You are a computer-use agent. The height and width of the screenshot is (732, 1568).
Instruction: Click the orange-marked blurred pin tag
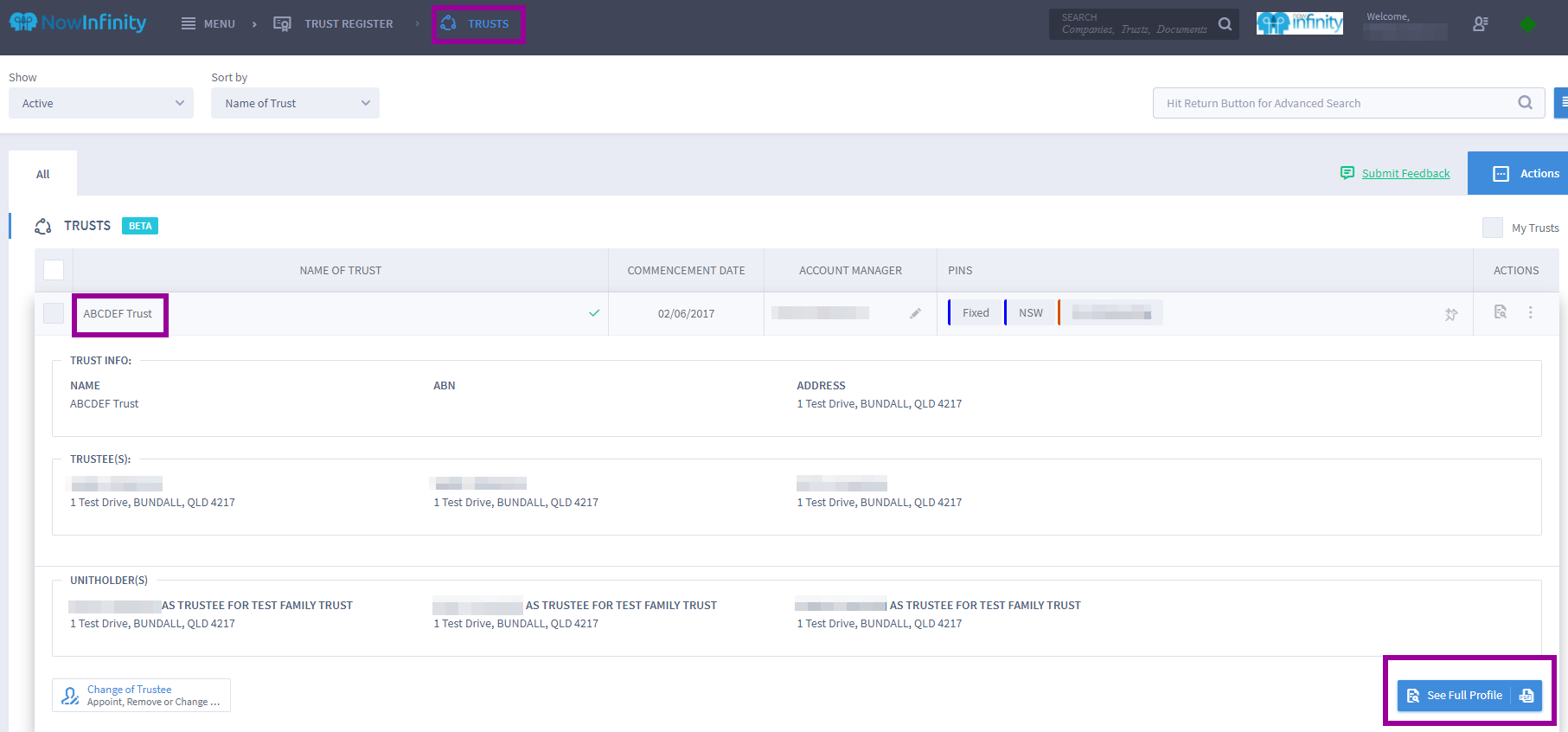point(1110,312)
